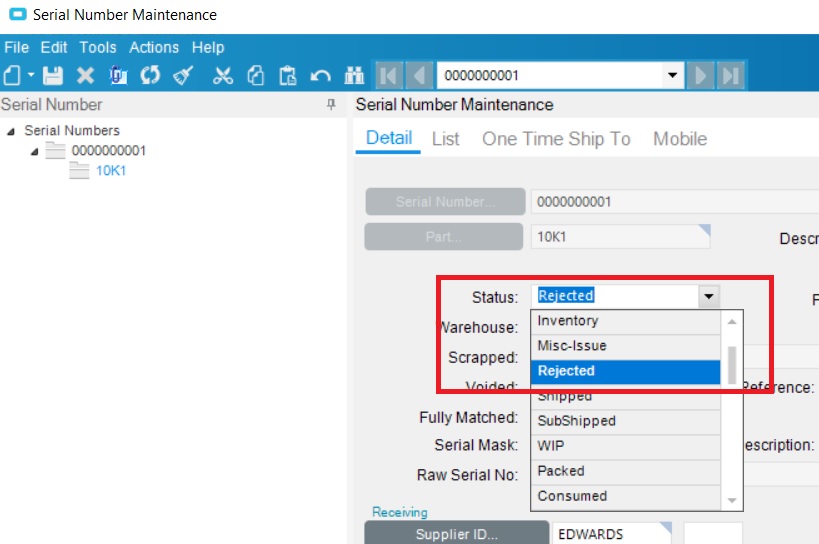Open the File menu
Screen dimensions: 819x544
click(17, 48)
